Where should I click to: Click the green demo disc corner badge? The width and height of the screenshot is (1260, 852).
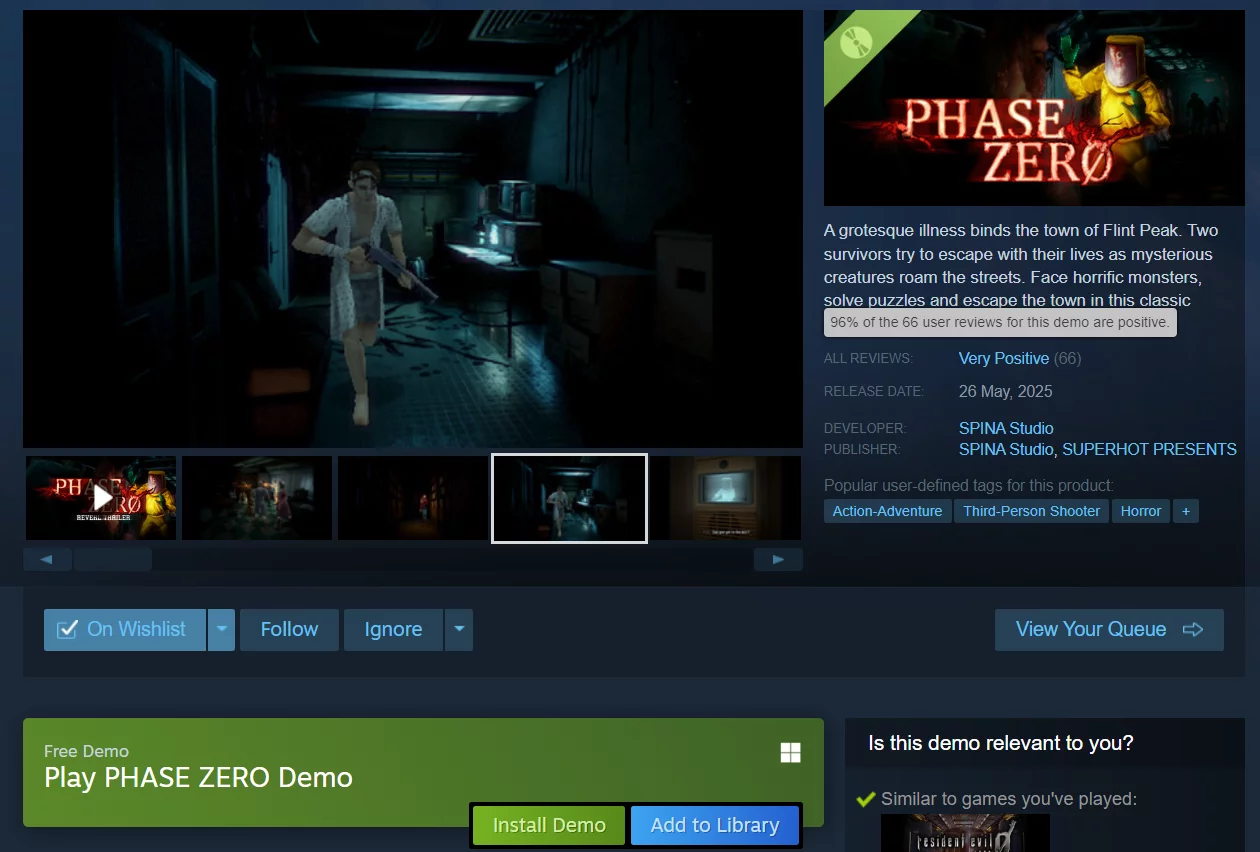click(855, 42)
